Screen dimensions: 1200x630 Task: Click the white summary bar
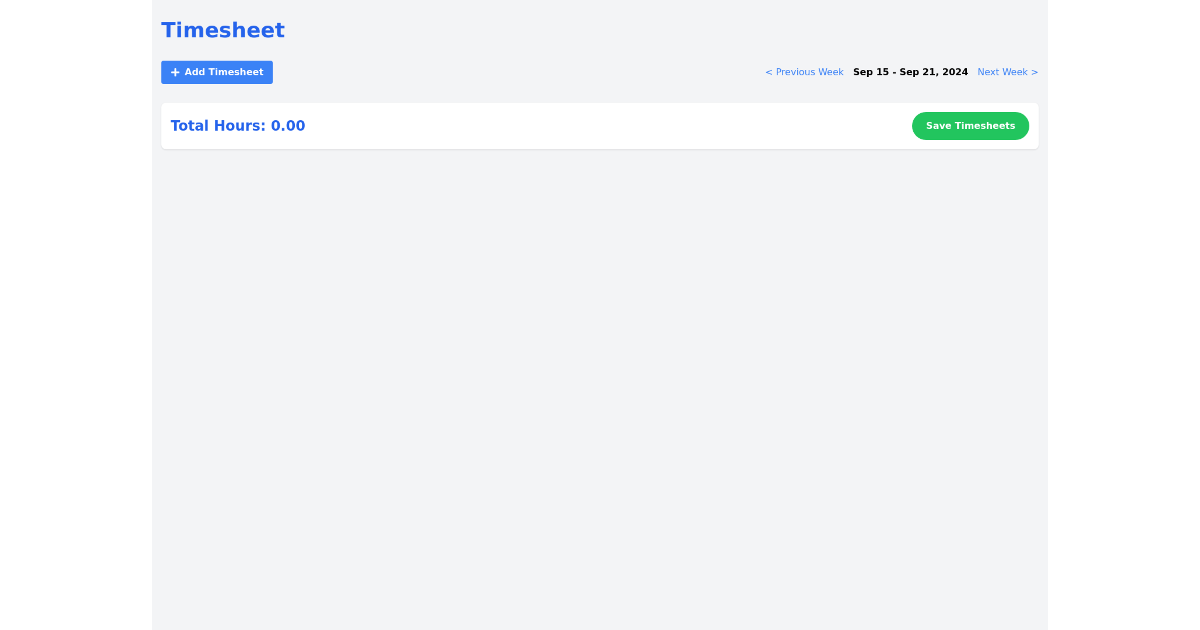(600, 125)
